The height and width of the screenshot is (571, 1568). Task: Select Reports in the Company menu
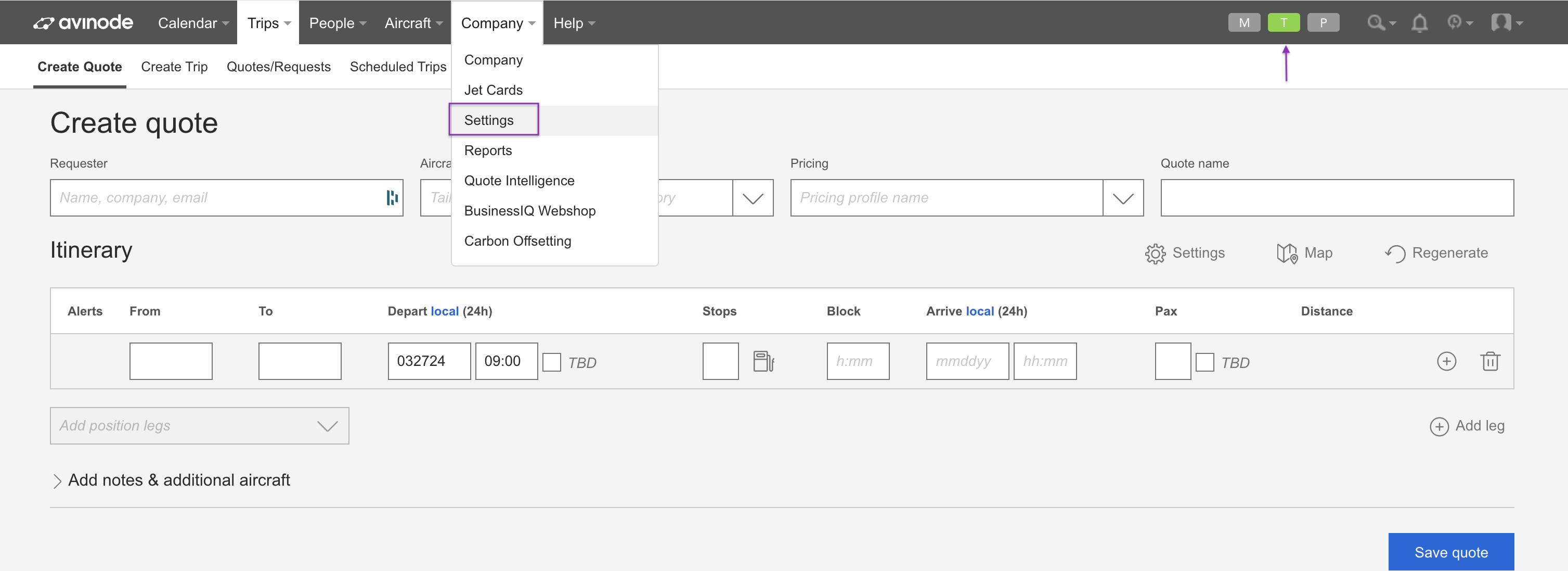click(488, 150)
